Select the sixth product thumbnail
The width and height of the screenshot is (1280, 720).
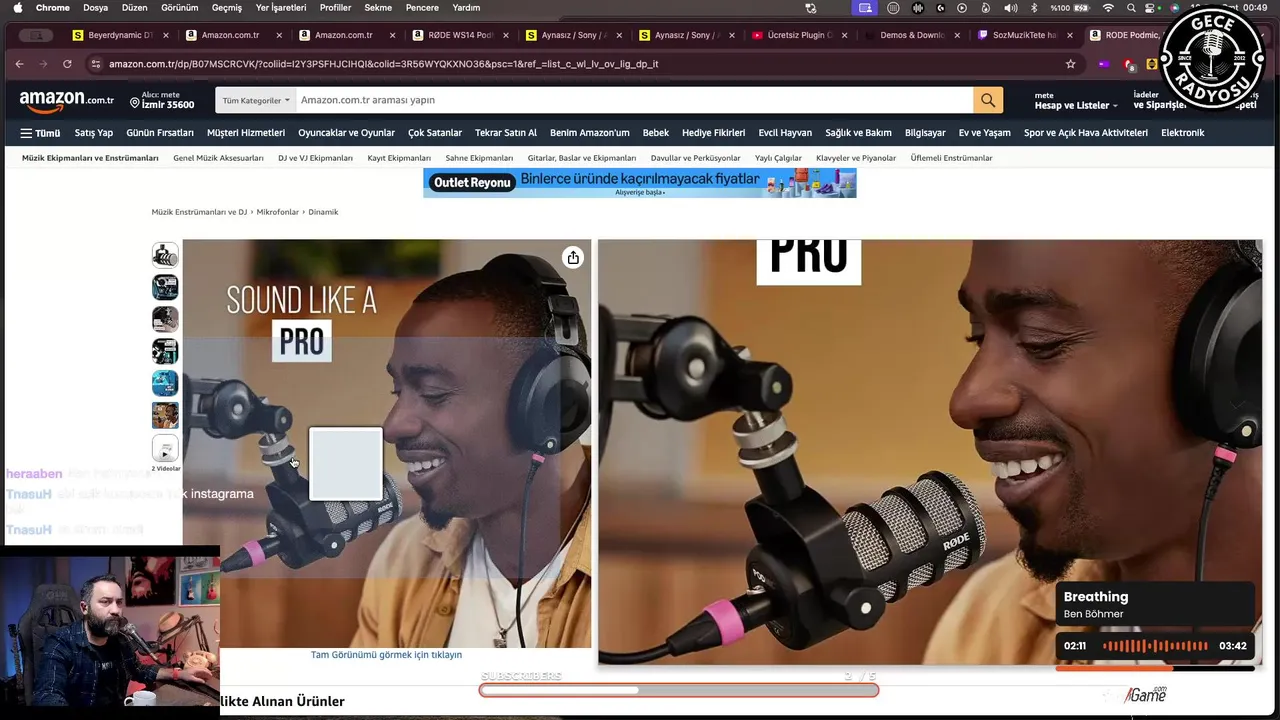pyautogui.click(x=165, y=415)
